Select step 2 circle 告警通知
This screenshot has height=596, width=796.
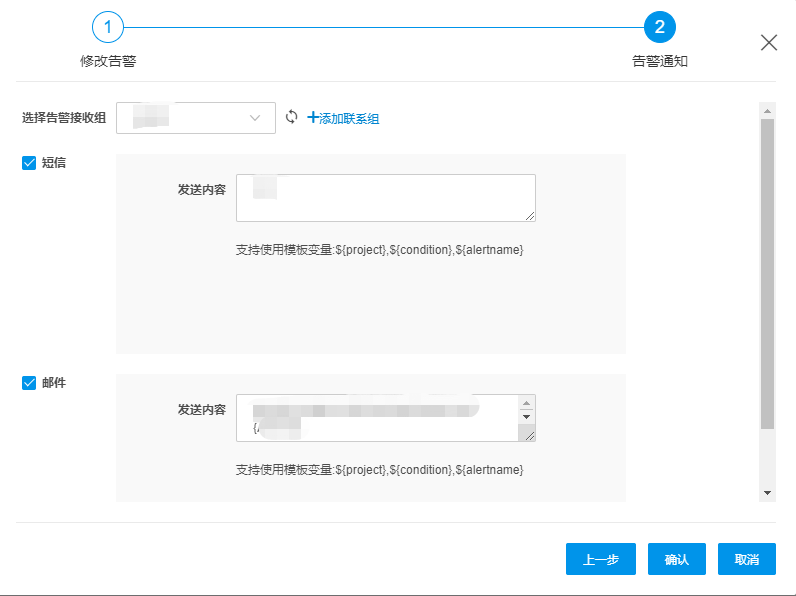pos(659,27)
